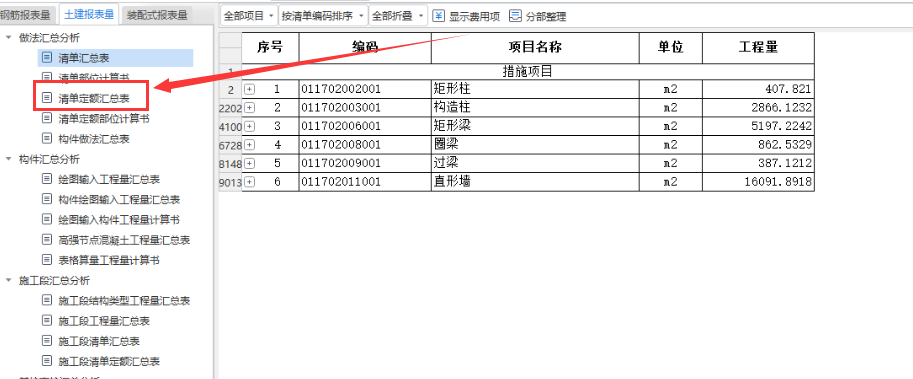Image resolution: width=913 pixels, height=379 pixels.
Task: Open 绘图输入构件工程量计算书 report
Action: point(119,220)
